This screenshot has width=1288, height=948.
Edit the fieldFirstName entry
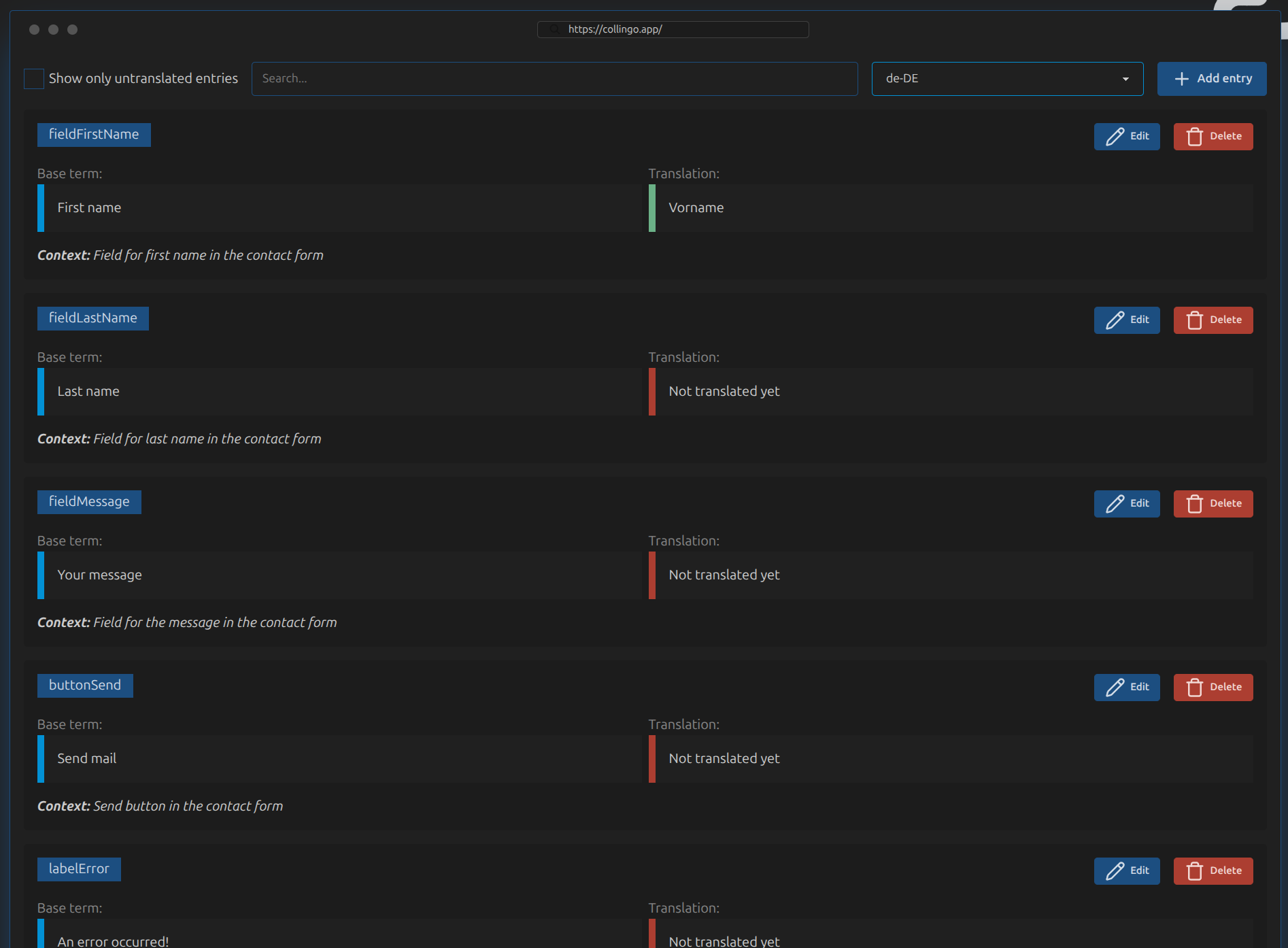point(1127,137)
